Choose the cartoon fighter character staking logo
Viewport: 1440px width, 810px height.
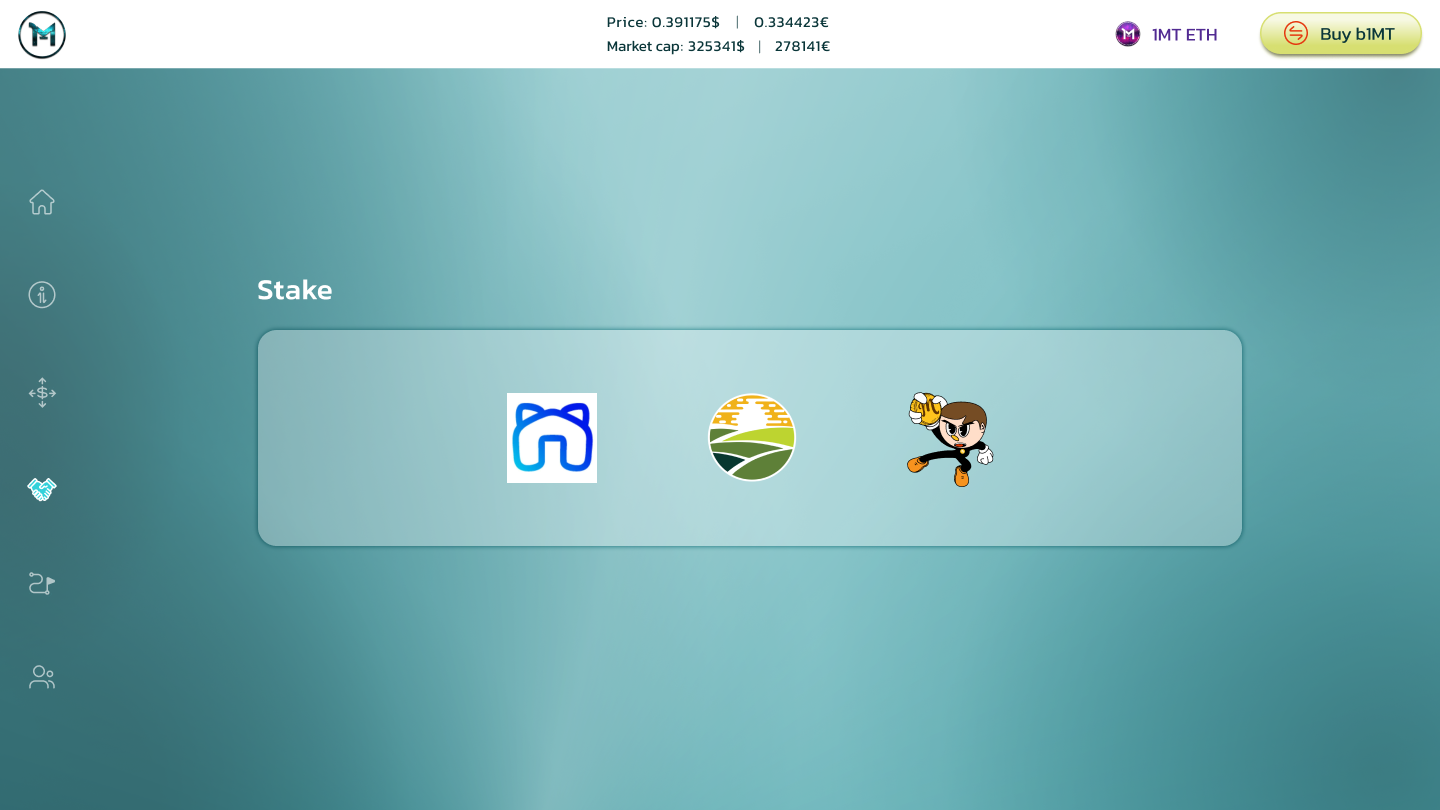[x=950, y=438]
